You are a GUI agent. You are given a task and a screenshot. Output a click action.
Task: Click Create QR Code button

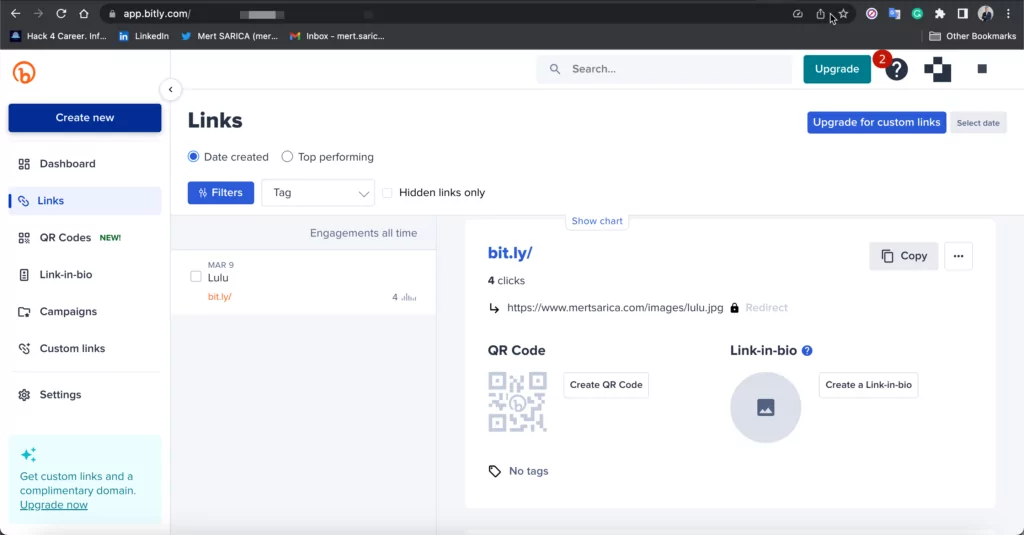pyautogui.click(x=606, y=385)
